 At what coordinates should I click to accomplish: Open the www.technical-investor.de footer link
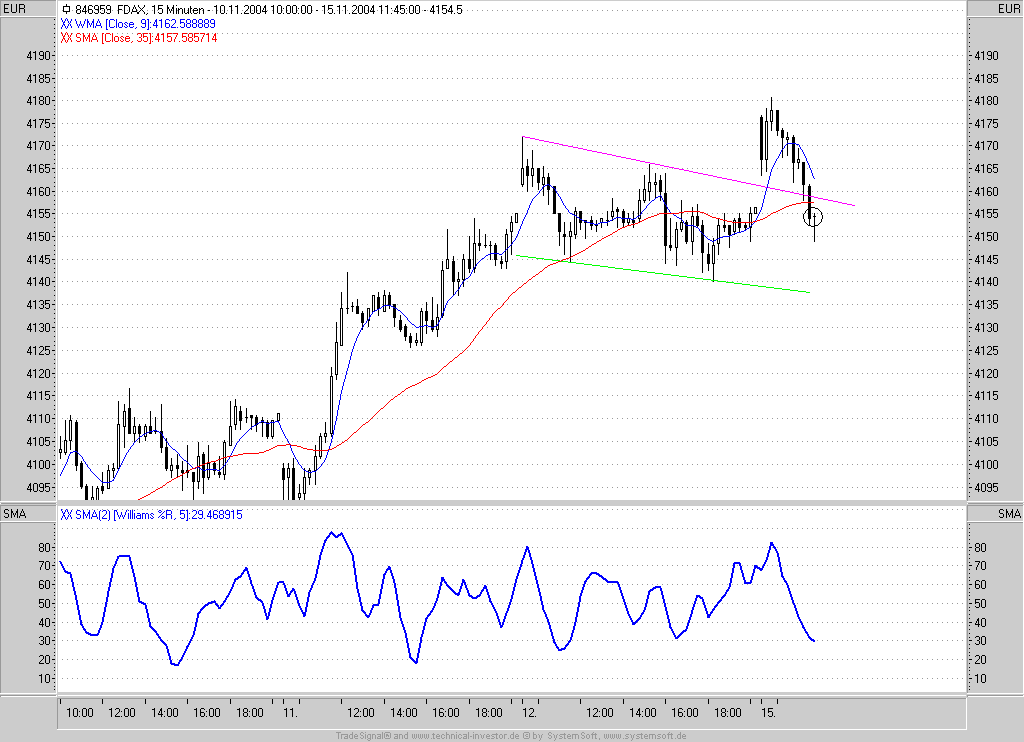(x=465, y=736)
